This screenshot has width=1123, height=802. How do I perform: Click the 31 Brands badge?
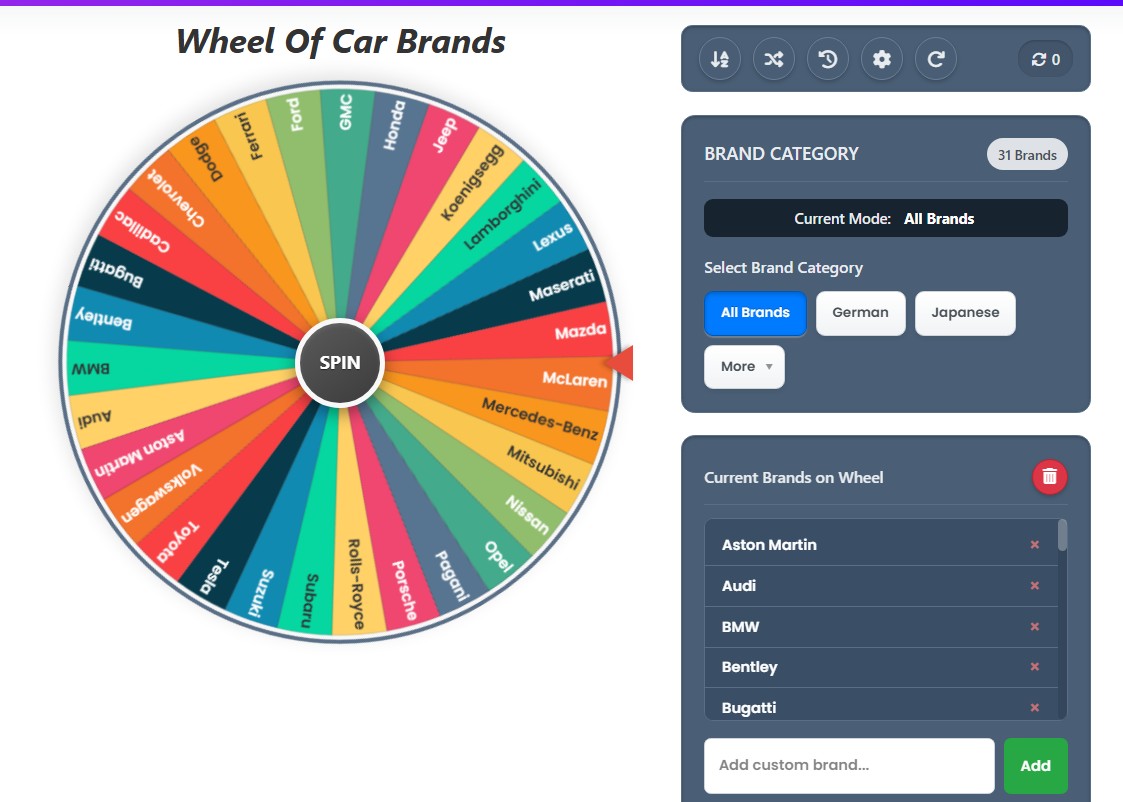[x=1027, y=155]
